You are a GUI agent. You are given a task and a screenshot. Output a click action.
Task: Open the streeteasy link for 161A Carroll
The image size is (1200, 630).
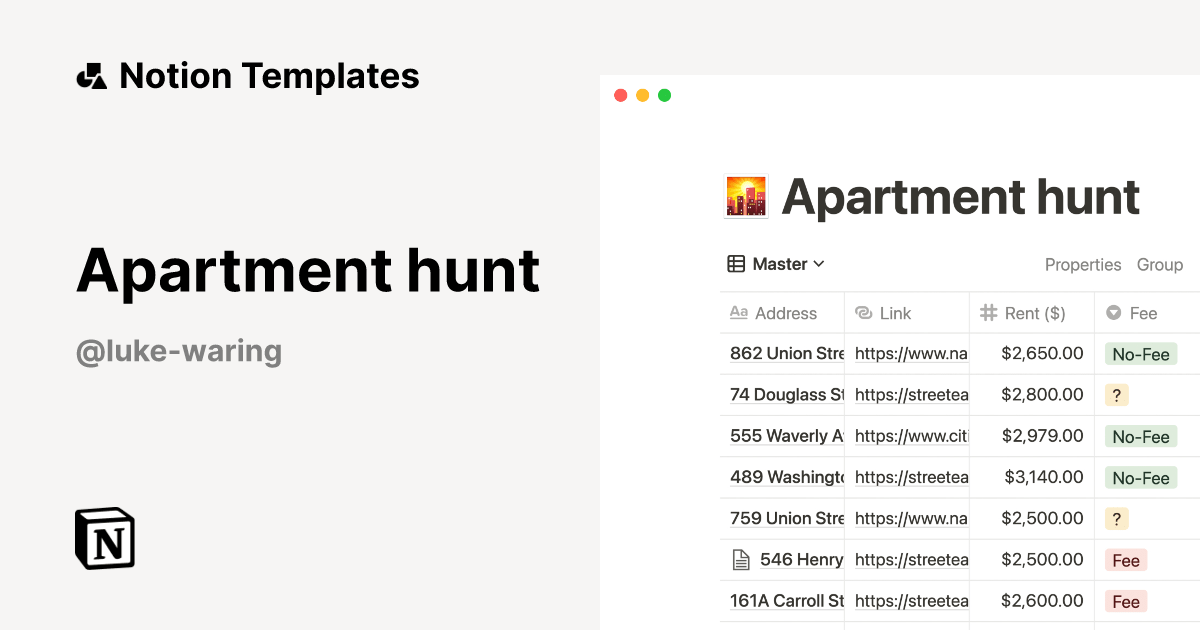(911, 601)
